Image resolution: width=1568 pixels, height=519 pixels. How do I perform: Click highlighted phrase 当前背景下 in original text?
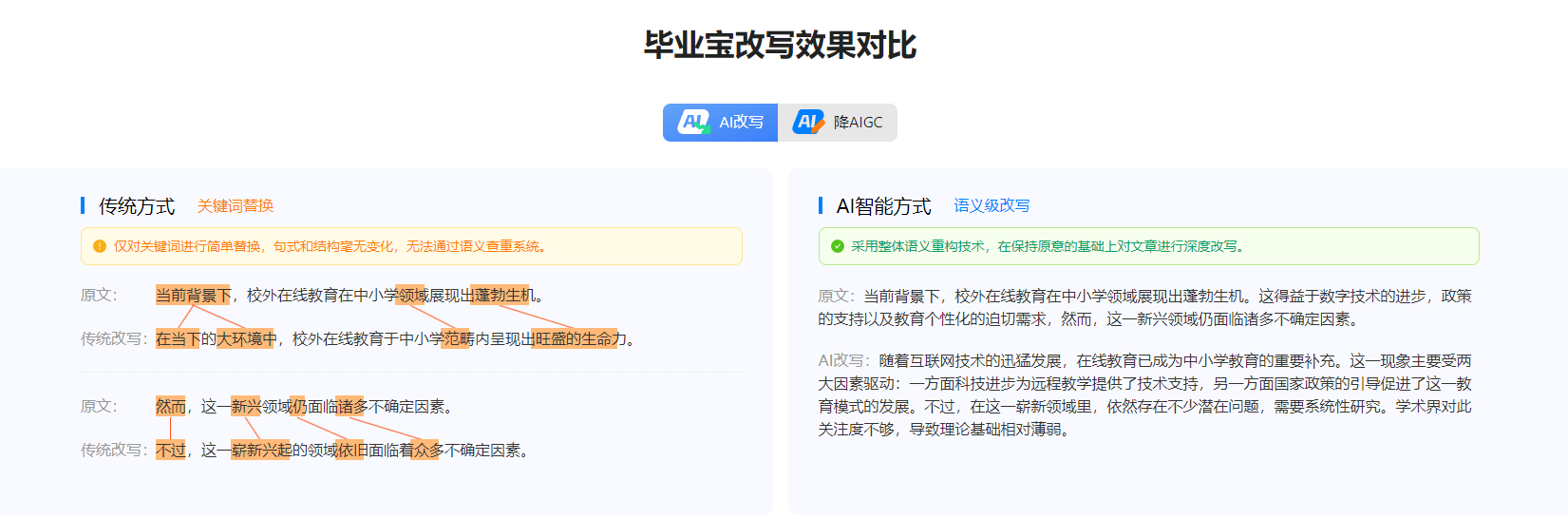[x=194, y=296]
